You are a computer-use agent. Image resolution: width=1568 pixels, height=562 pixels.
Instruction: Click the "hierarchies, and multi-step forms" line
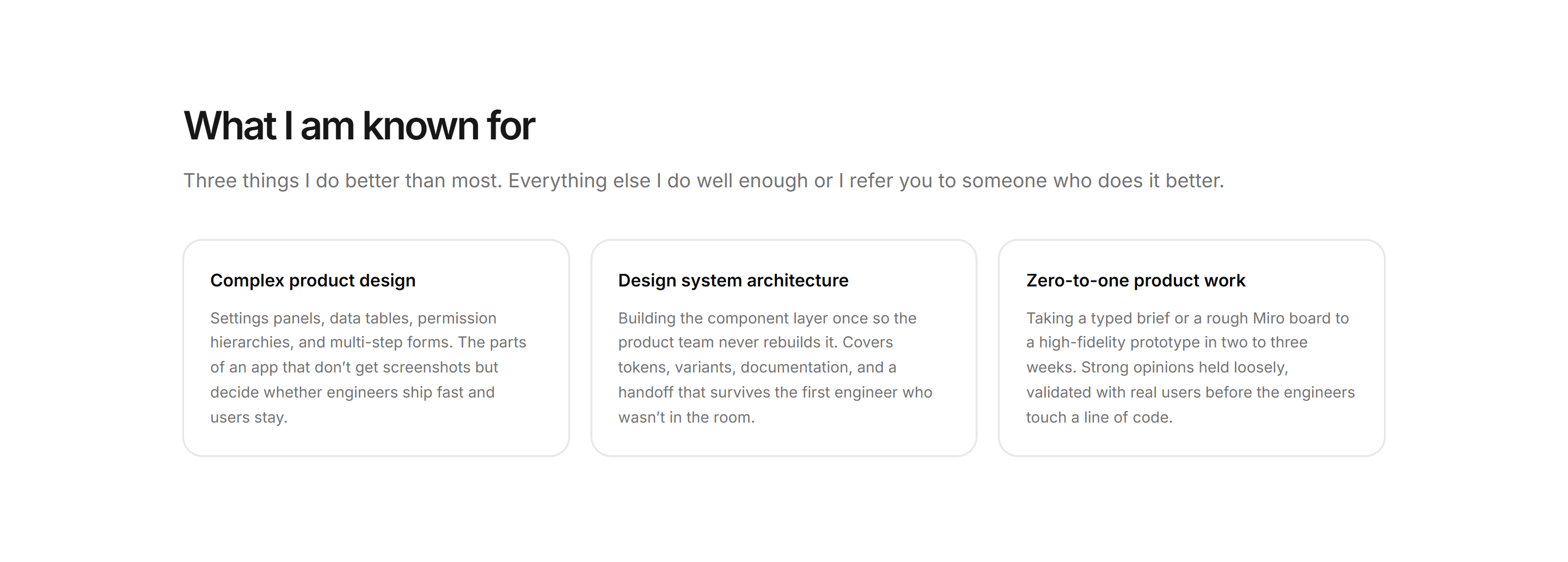click(368, 343)
